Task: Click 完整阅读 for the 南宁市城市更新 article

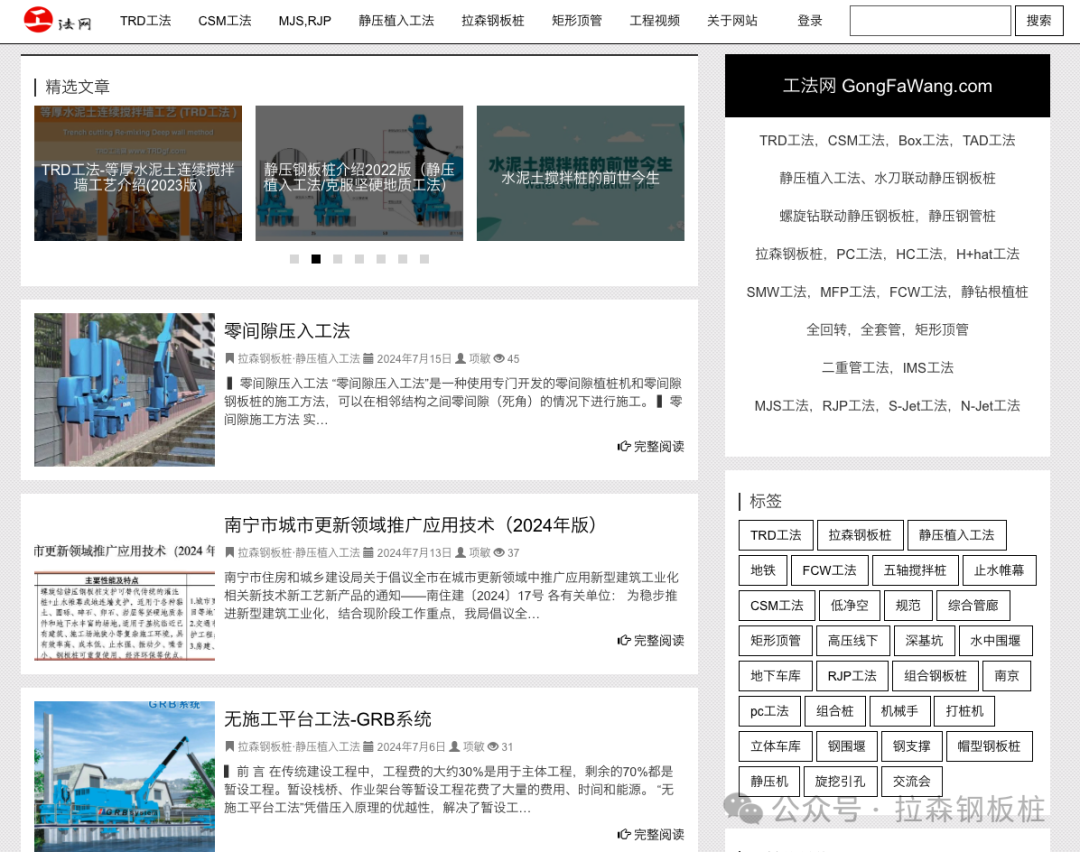Action: 651,641
